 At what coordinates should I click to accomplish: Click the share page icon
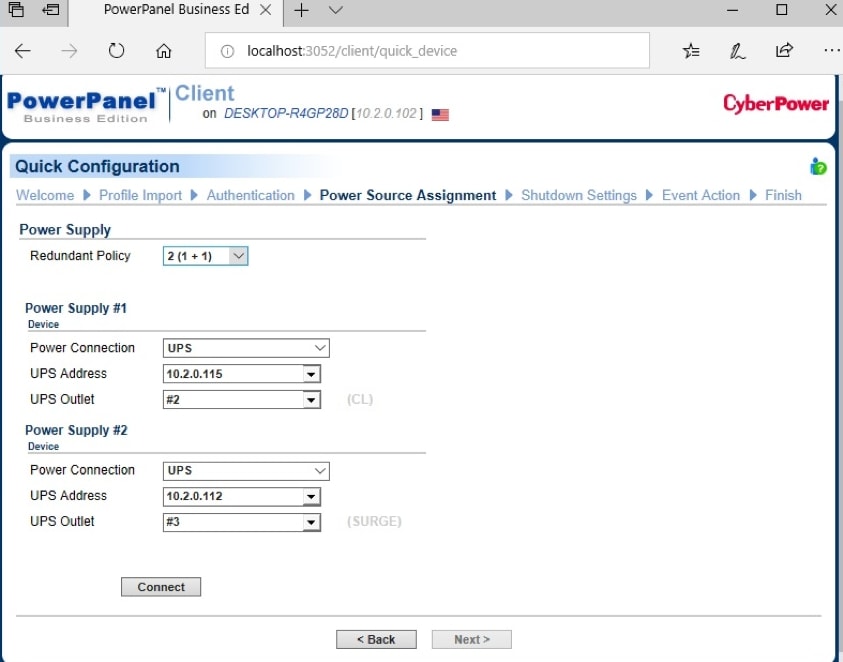[x=785, y=51]
